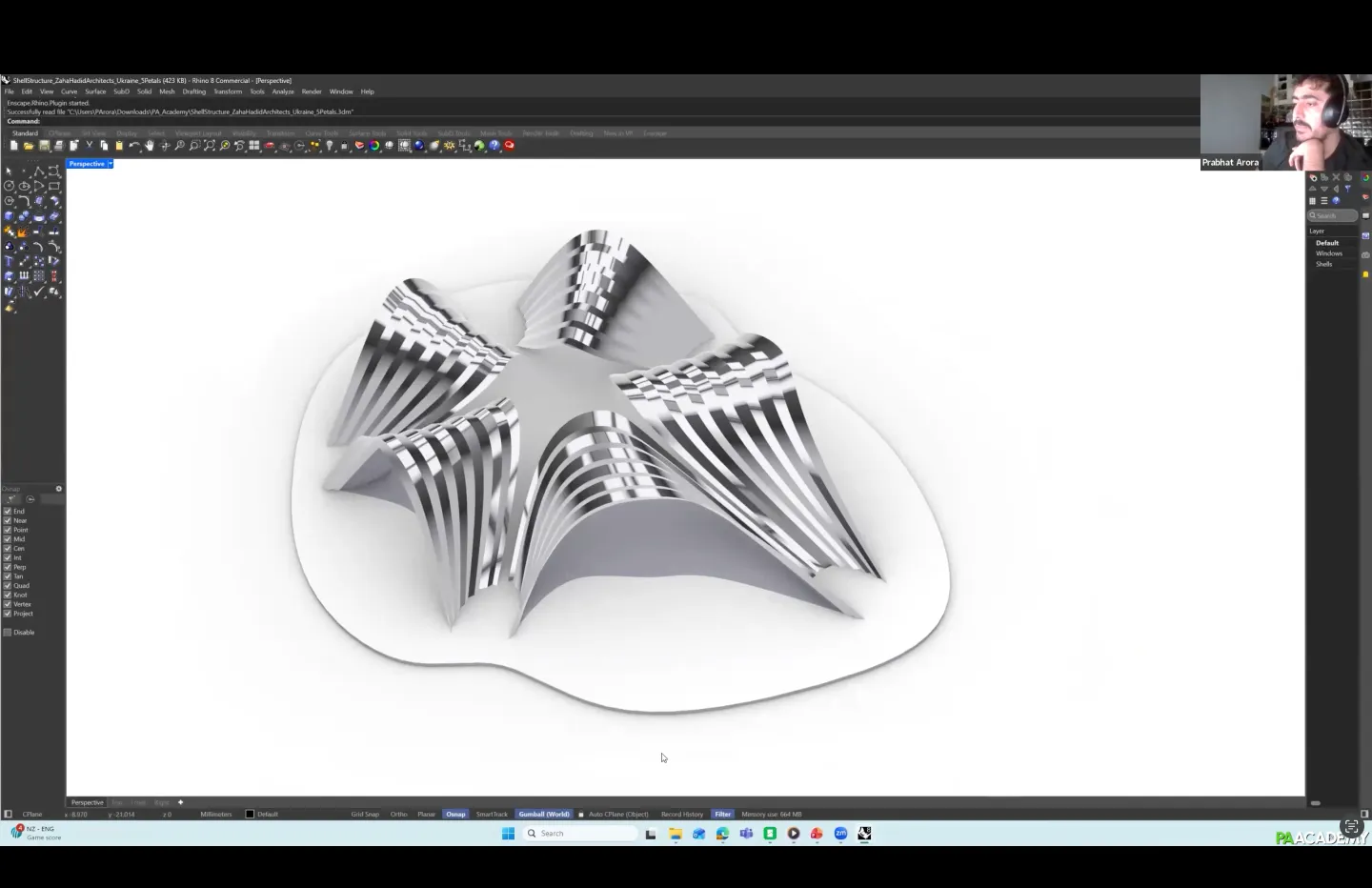The width and height of the screenshot is (1372, 888).
Task: Uncheck the End object snap
Action: 8,512
